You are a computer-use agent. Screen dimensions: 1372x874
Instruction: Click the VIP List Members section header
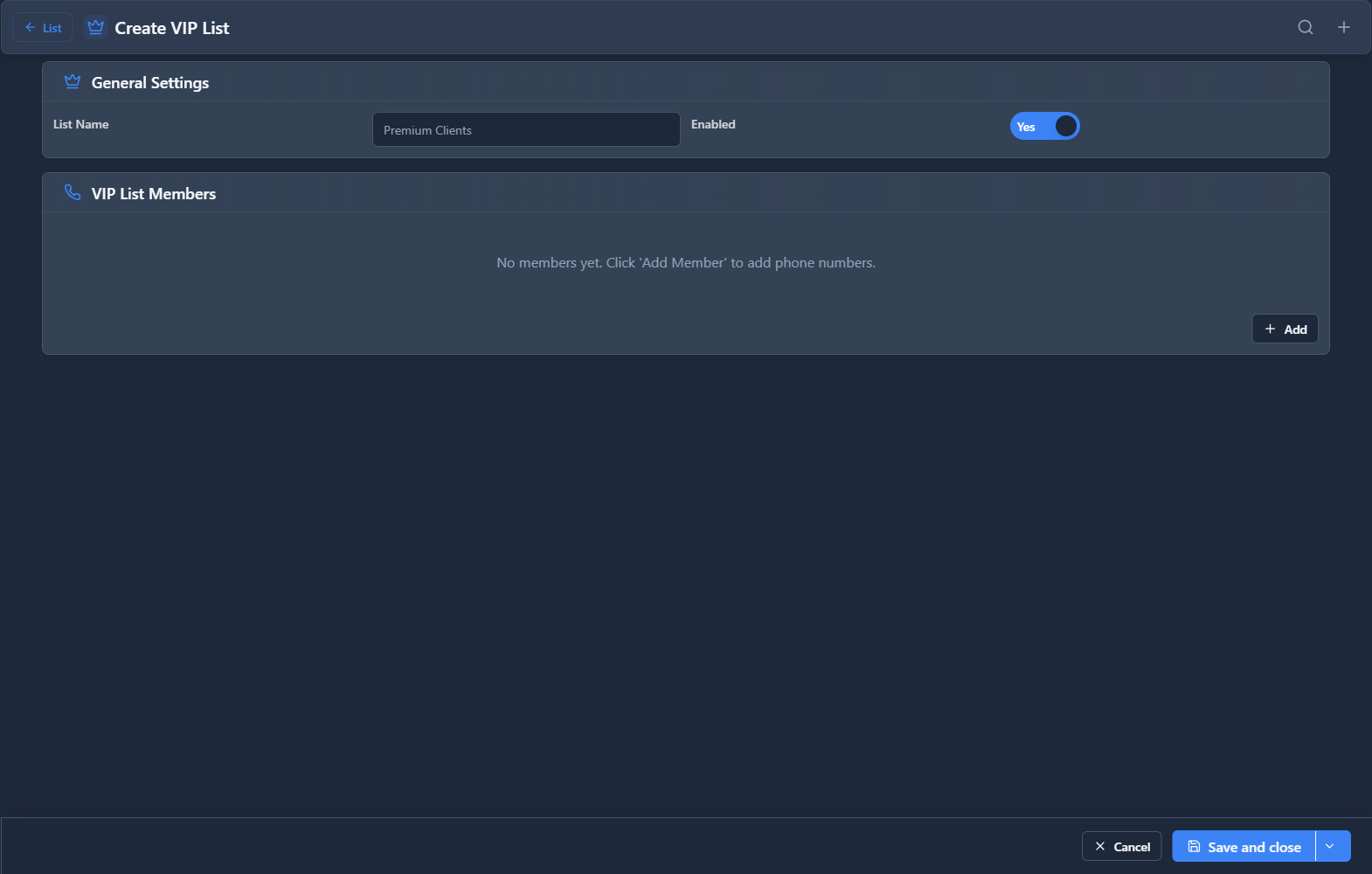pos(154,194)
